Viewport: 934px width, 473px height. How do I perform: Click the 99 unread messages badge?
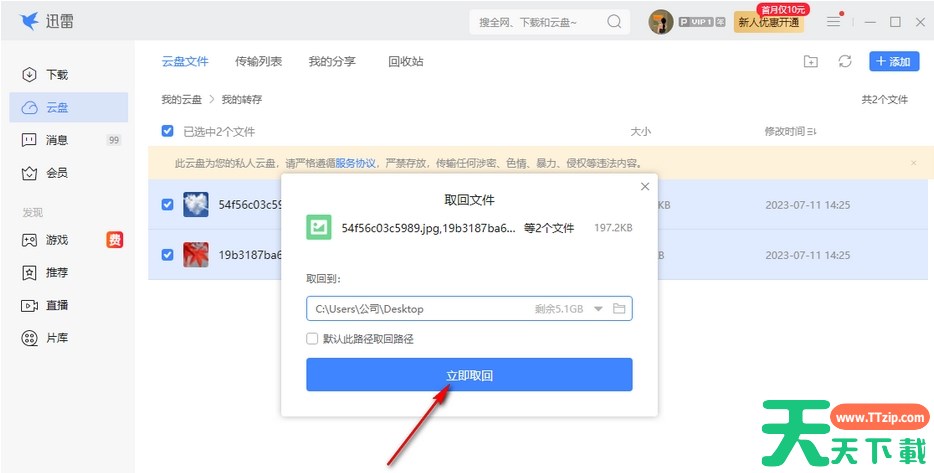pyautogui.click(x=114, y=140)
